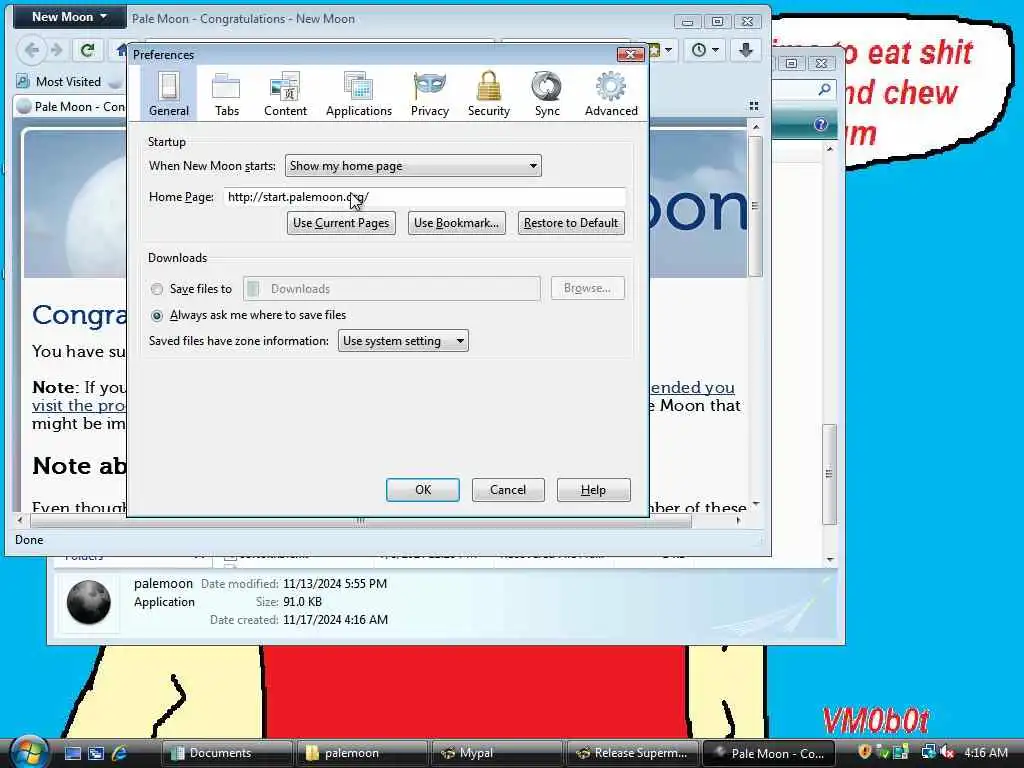Open the Tabs preferences pane
The width and height of the screenshot is (1024, 768).
coord(227,93)
